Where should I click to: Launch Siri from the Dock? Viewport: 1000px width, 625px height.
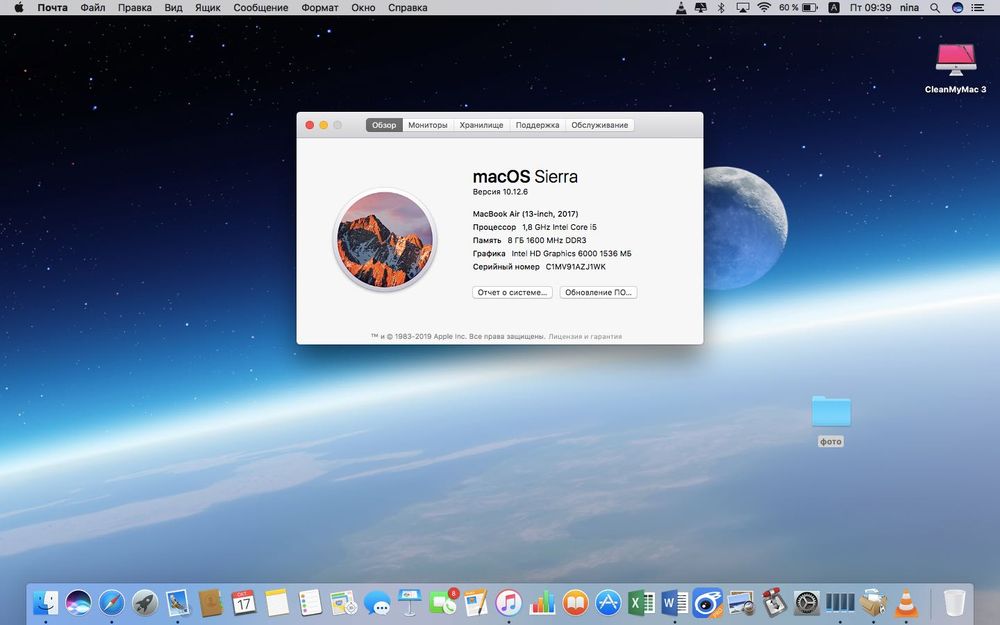pyautogui.click(x=78, y=602)
